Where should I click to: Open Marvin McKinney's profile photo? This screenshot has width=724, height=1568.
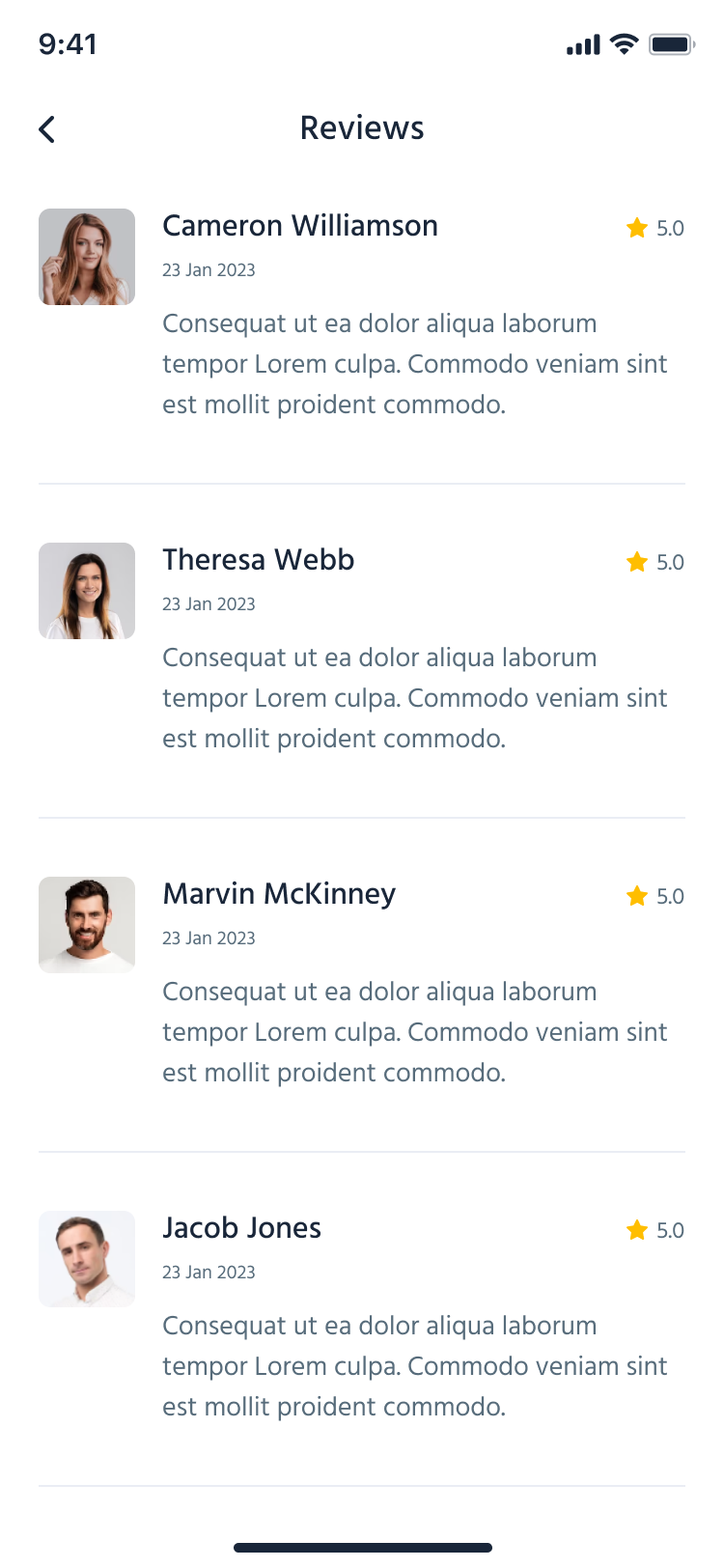click(x=87, y=925)
